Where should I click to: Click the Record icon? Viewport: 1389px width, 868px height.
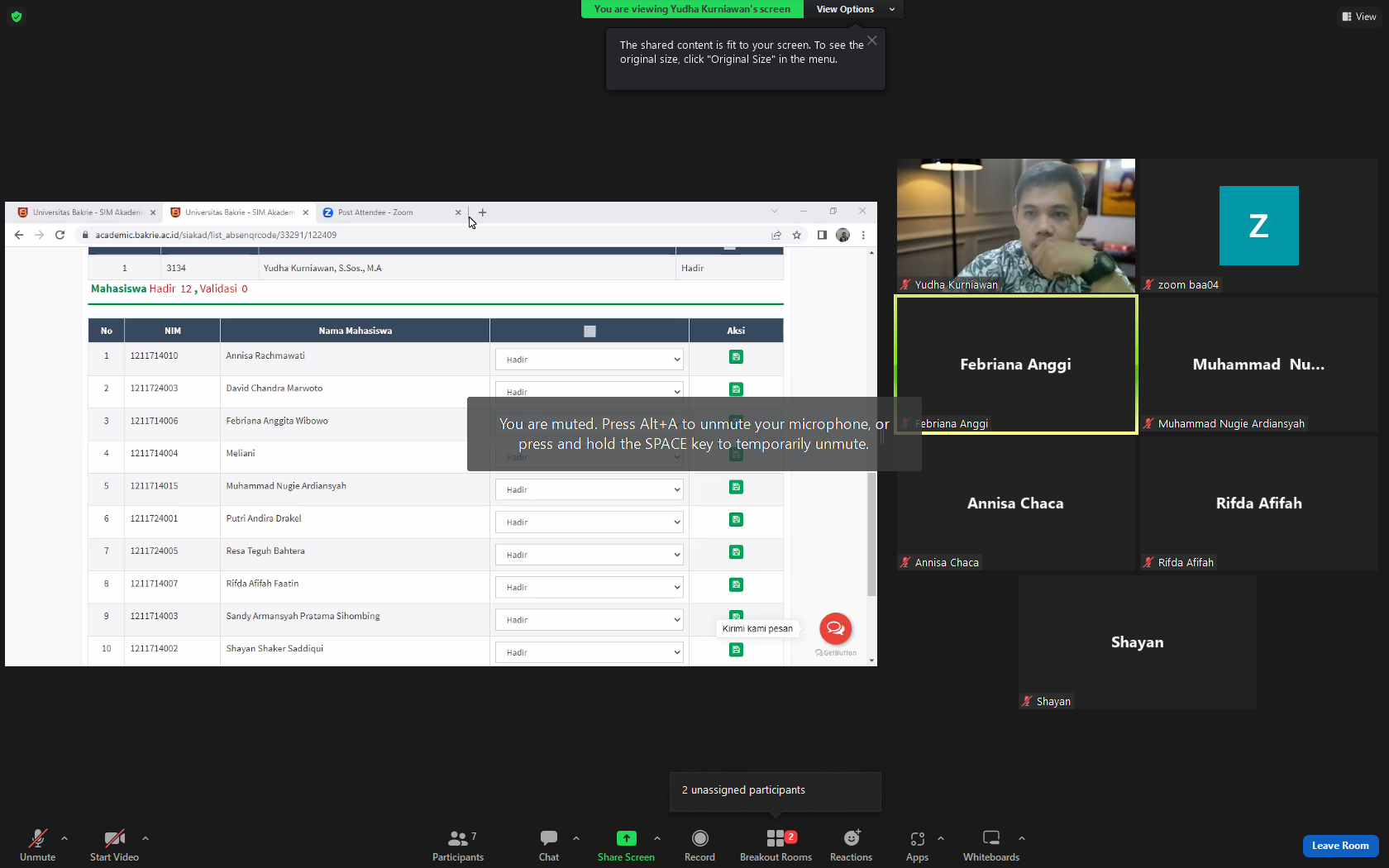click(x=699, y=838)
